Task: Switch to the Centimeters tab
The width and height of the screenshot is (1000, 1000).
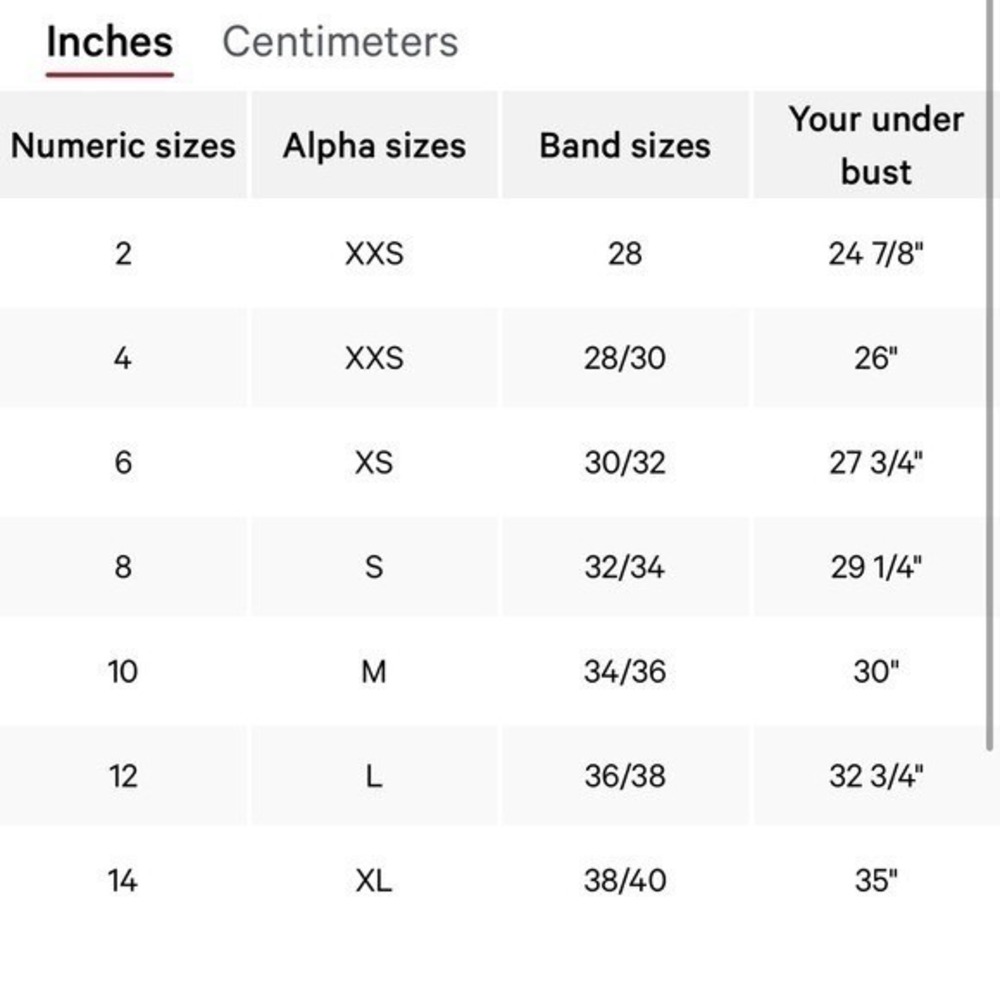Action: tap(342, 41)
